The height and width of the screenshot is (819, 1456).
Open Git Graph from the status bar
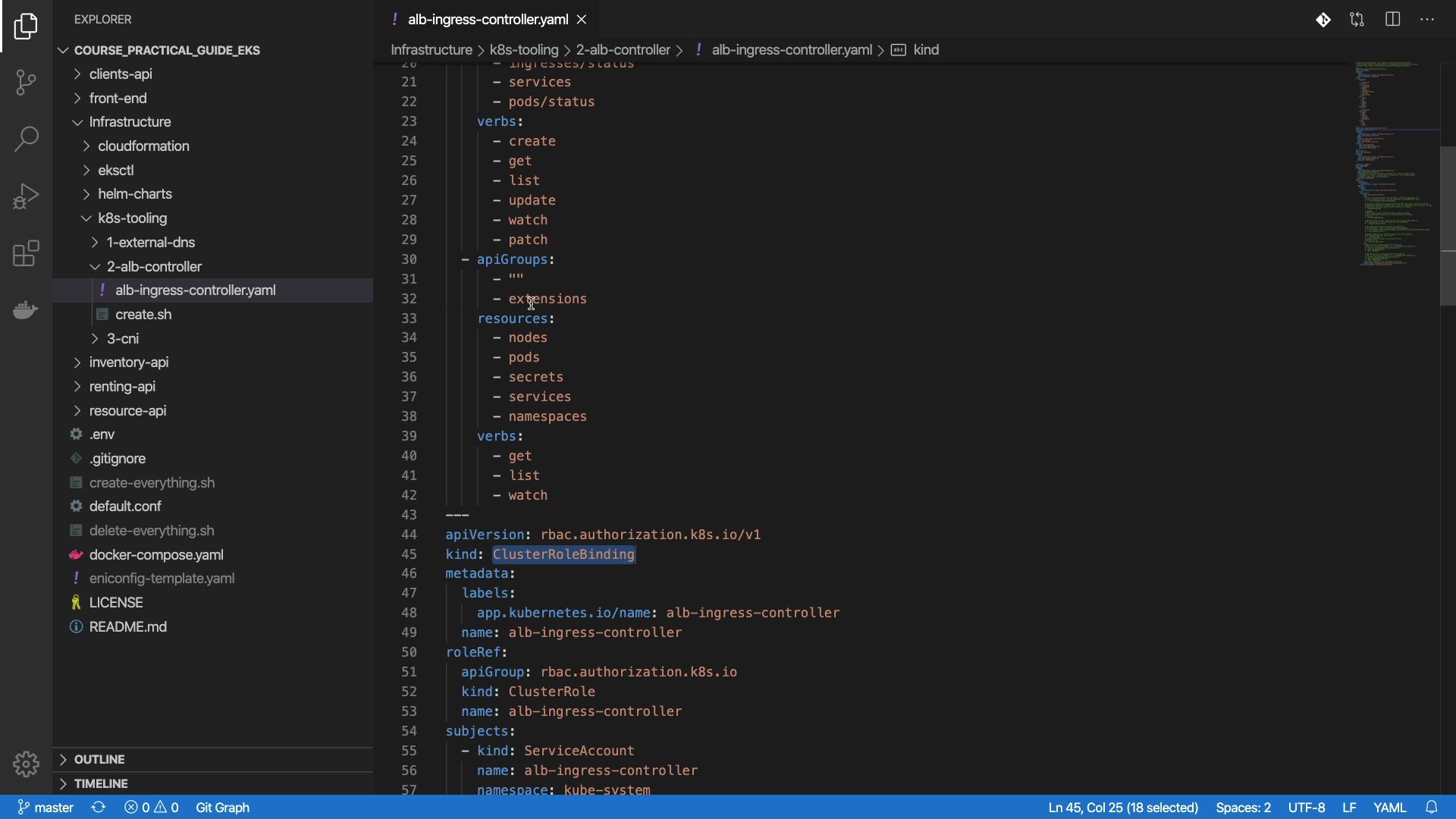(x=222, y=807)
